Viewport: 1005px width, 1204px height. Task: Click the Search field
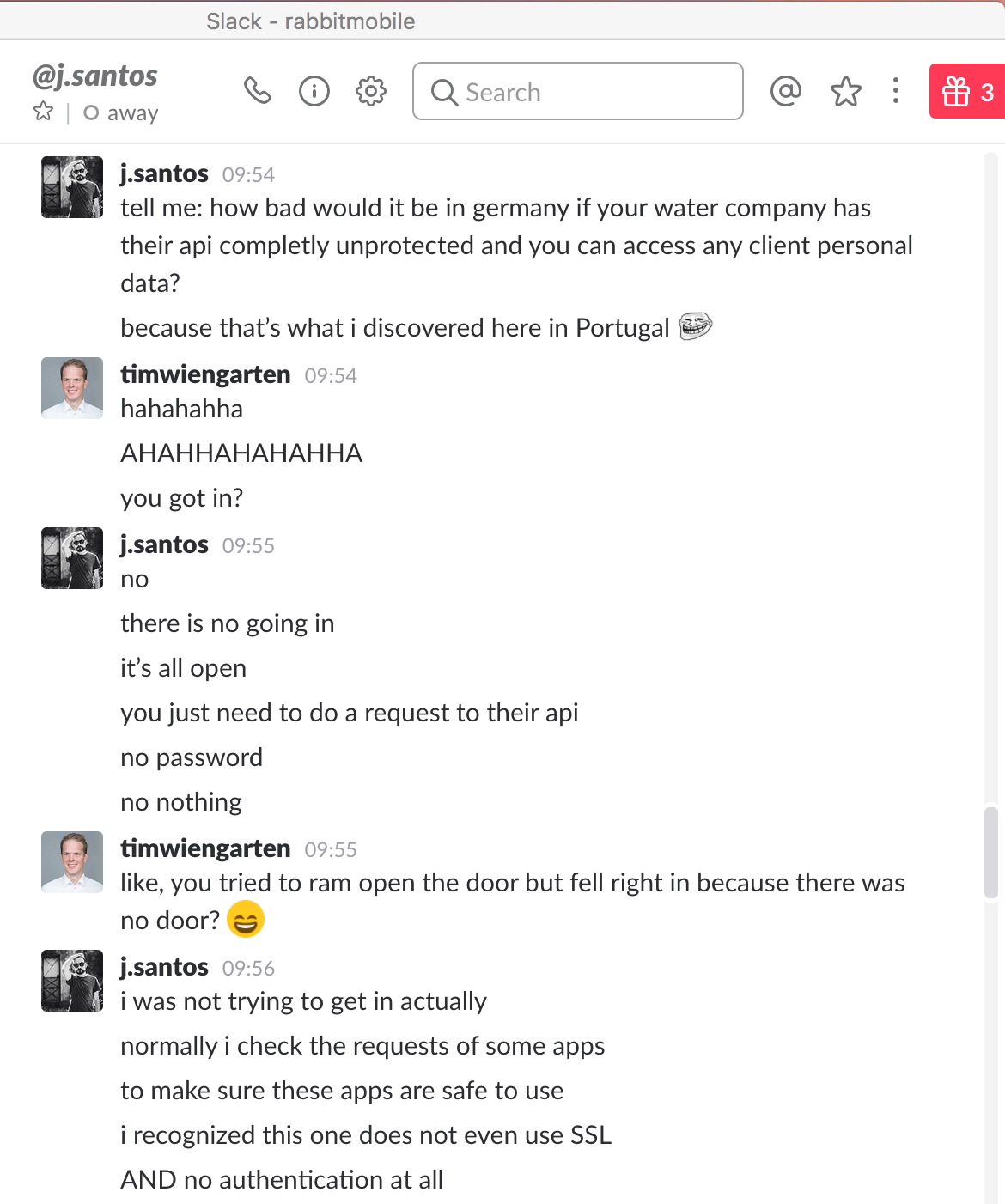pos(577,91)
